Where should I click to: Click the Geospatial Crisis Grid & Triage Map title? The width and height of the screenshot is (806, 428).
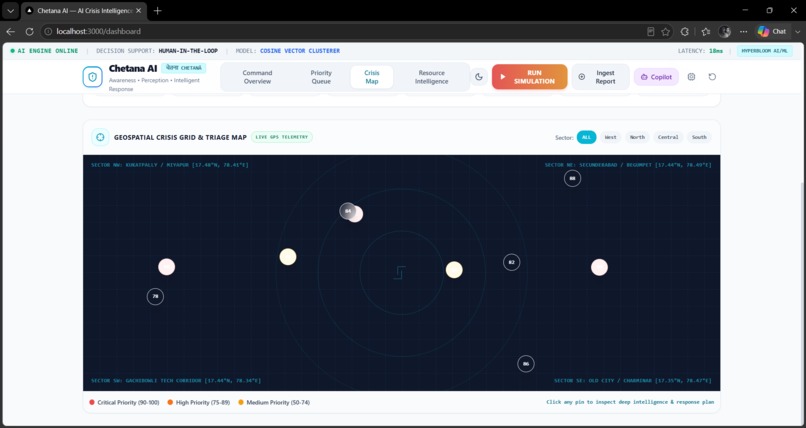180,137
